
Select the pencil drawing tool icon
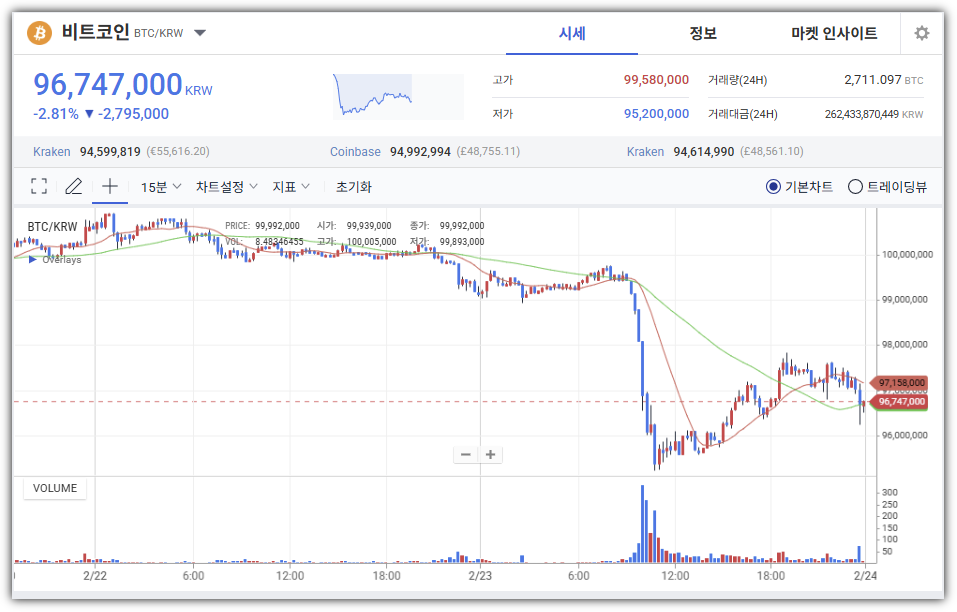tap(73, 186)
